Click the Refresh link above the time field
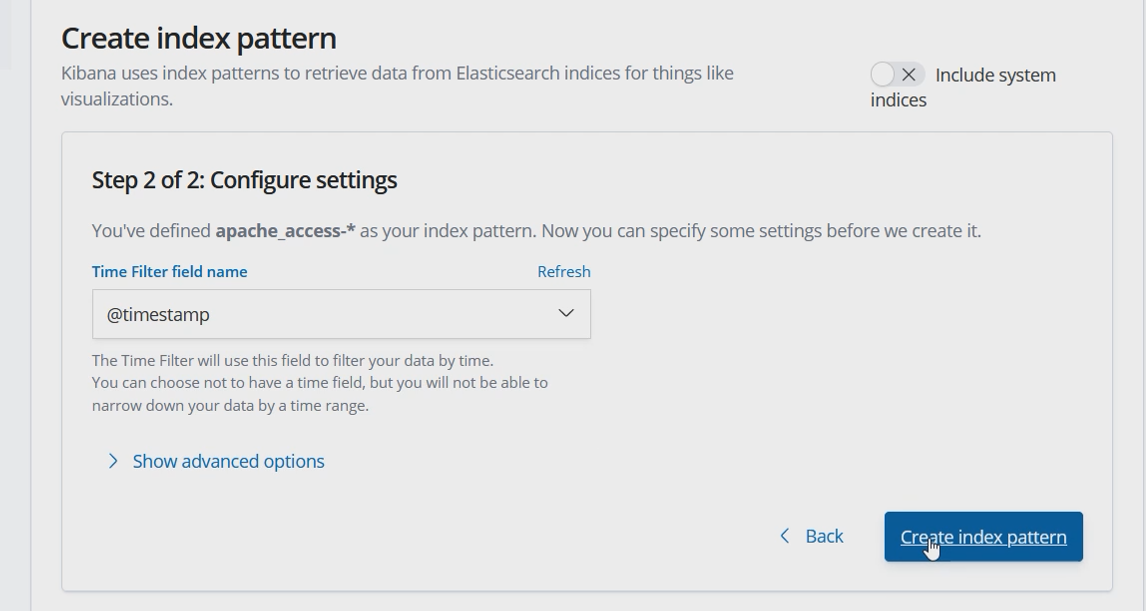The width and height of the screenshot is (1146, 611). coord(564,272)
